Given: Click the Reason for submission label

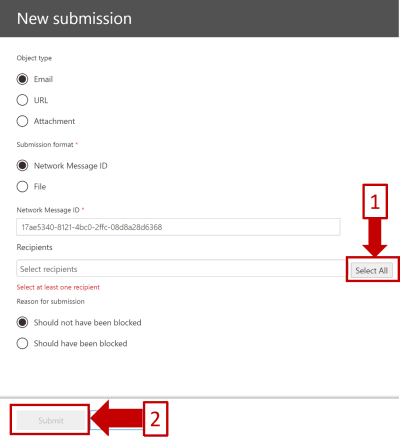Looking at the screenshot, I should (x=51, y=301).
